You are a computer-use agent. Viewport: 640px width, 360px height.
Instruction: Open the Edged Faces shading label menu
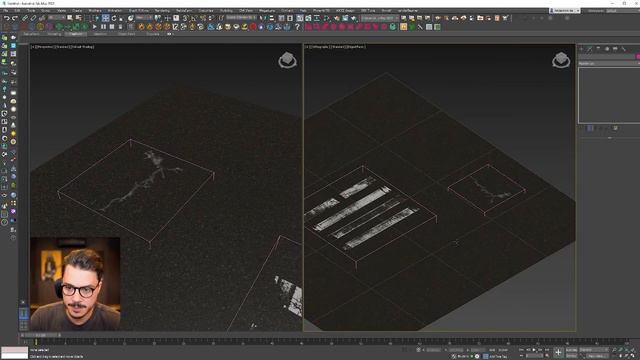pyautogui.click(x=355, y=47)
